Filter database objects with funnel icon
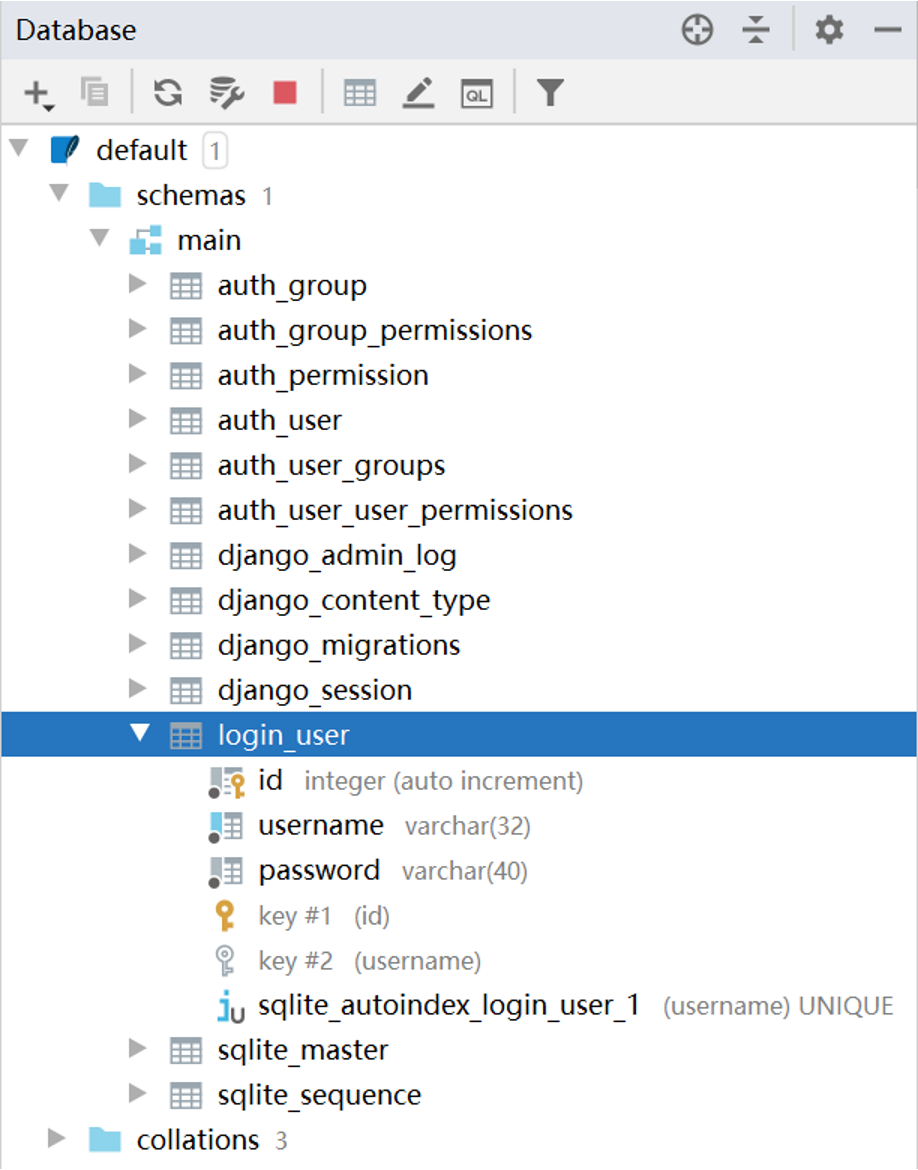Viewport: 918px width, 1170px height. [x=550, y=92]
